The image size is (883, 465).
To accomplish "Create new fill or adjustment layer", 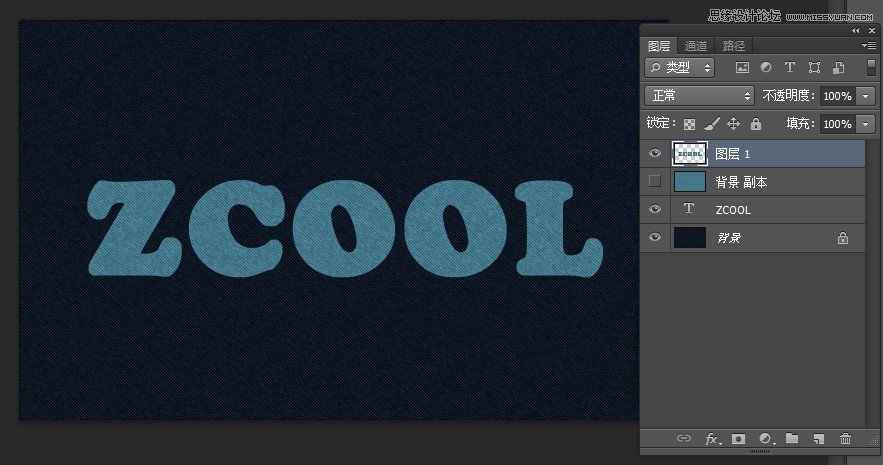I will point(766,439).
